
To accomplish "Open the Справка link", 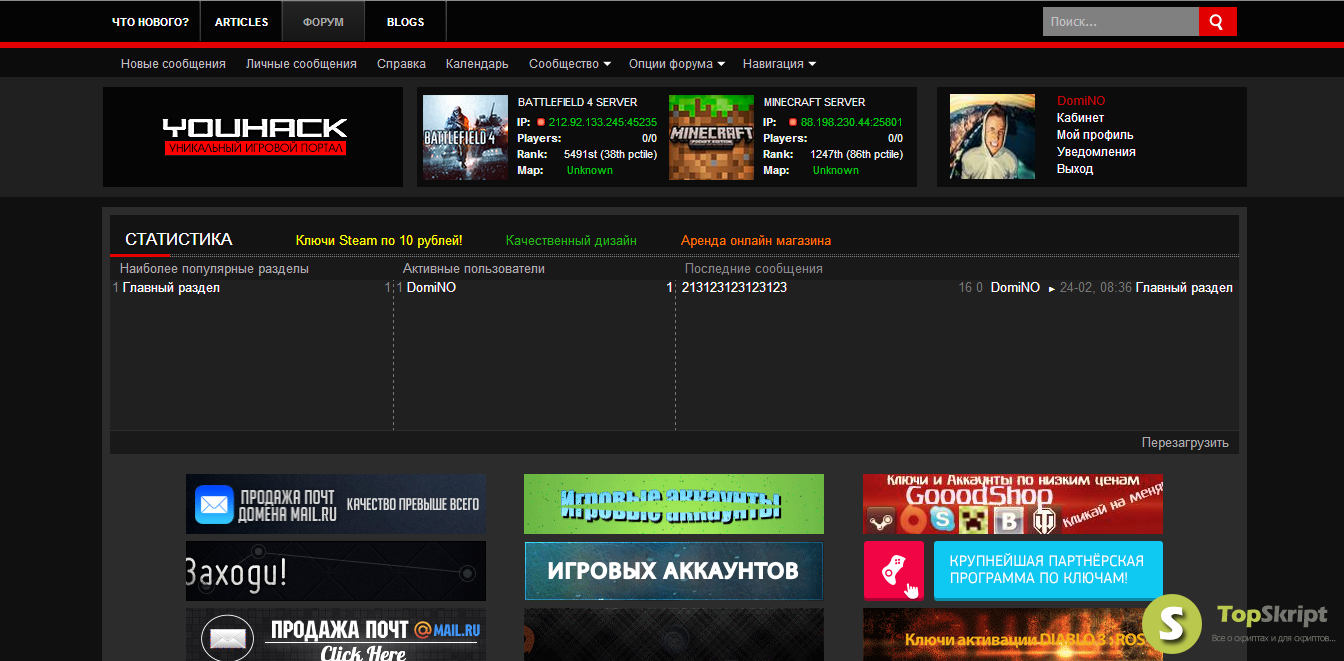I will [x=401, y=64].
